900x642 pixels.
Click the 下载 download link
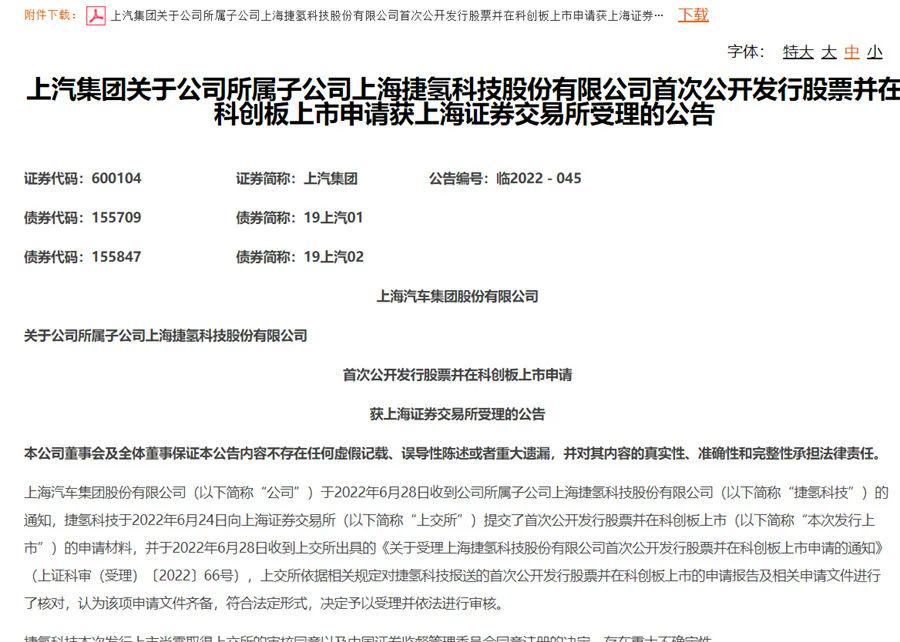693,15
